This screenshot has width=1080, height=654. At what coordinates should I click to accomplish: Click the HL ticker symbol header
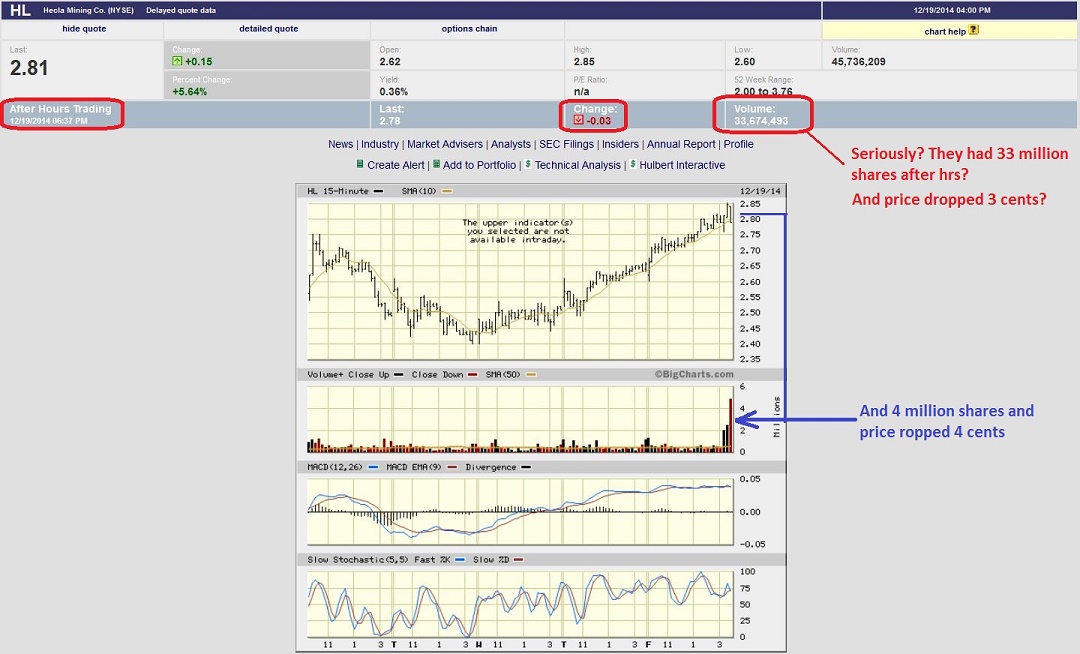(20, 10)
